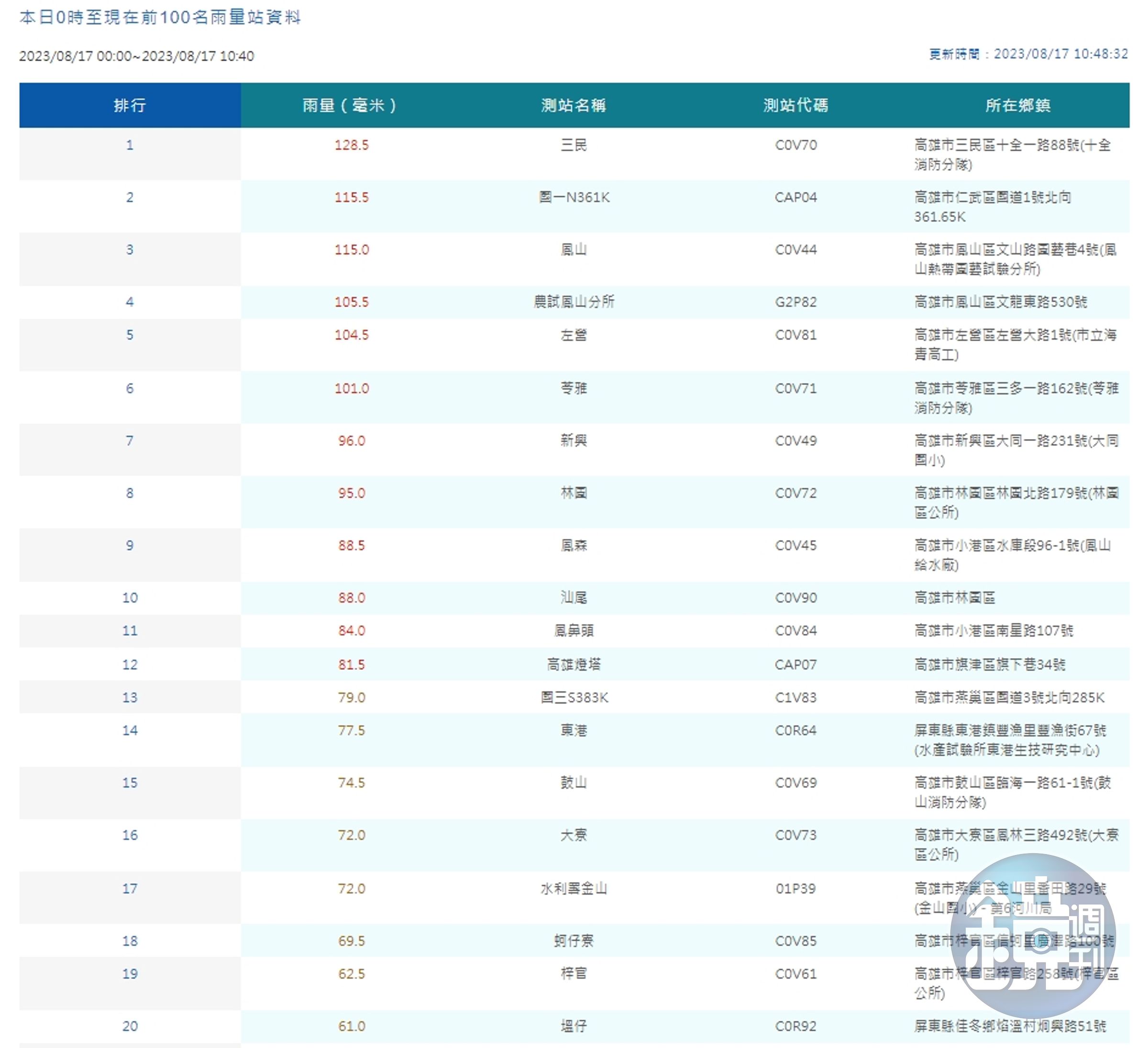
Task: Click the station name 水利署金山
Action: click(x=574, y=889)
